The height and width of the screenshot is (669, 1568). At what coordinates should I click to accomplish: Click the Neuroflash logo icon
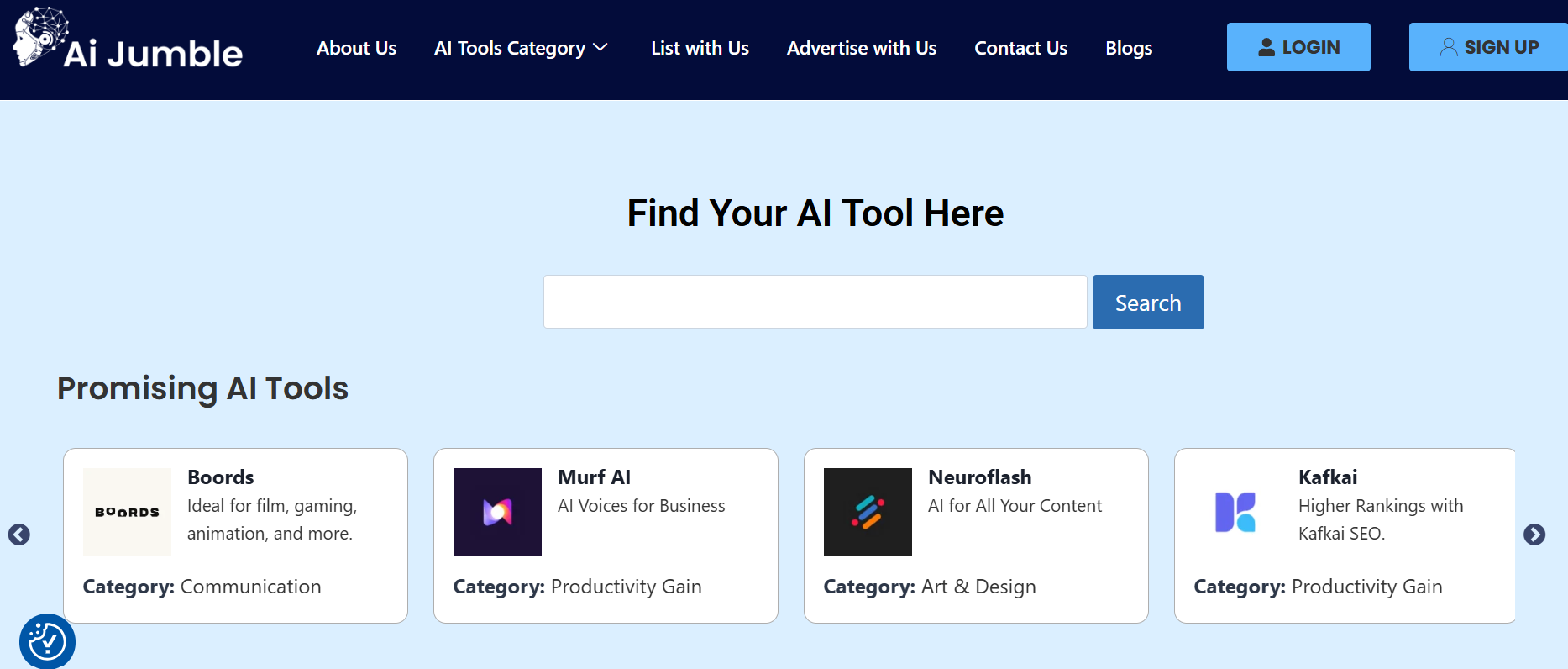pyautogui.click(x=868, y=512)
